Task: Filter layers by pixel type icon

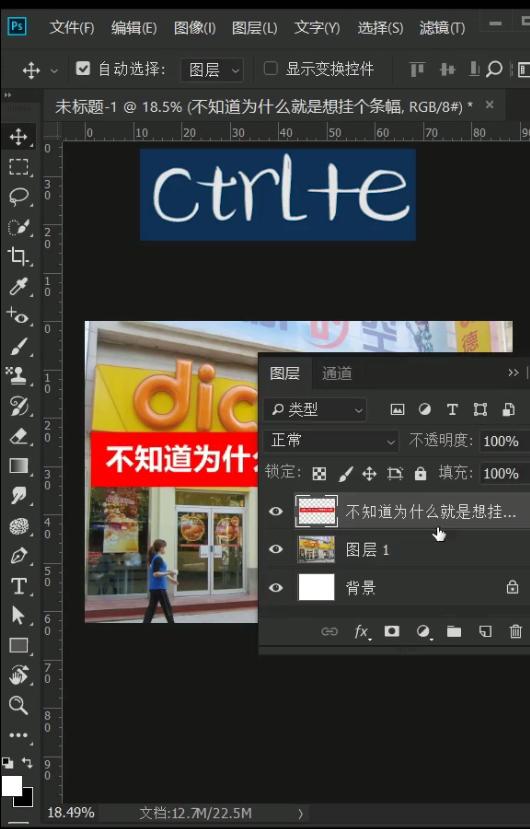Action: (397, 410)
